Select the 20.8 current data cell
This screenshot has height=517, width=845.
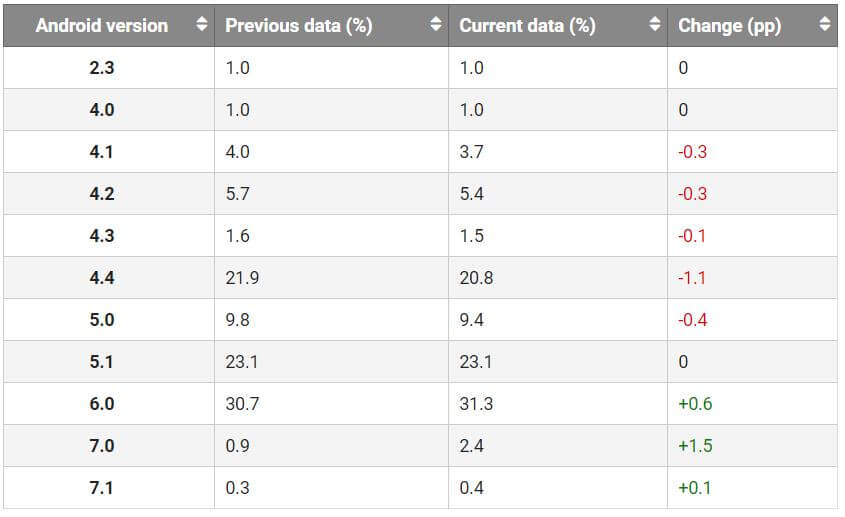pyautogui.click(x=476, y=278)
